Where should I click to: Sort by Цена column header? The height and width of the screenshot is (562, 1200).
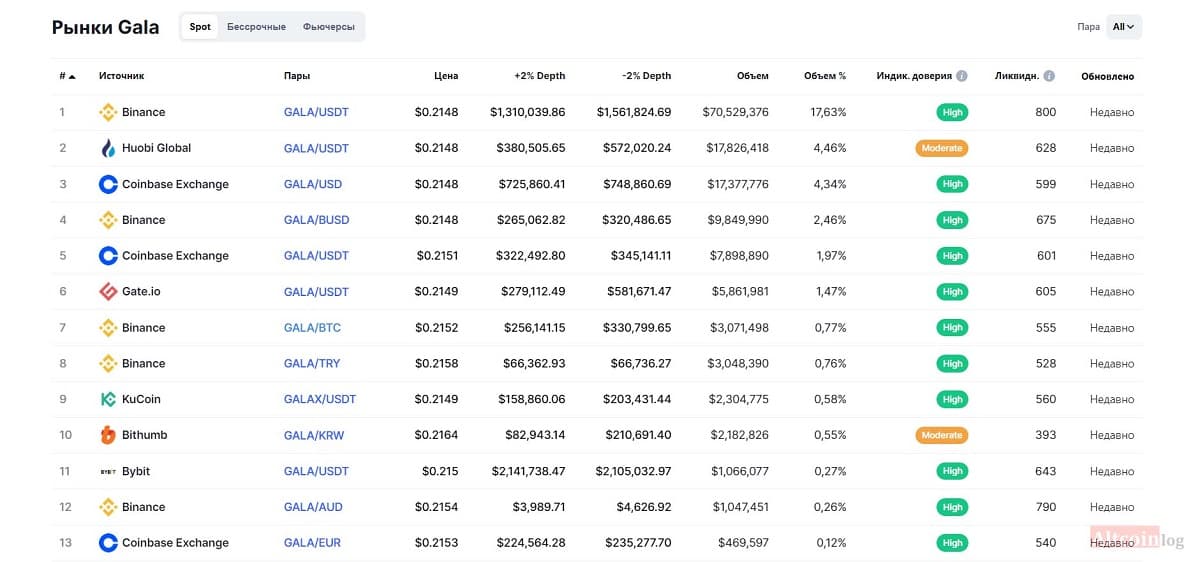pos(446,76)
